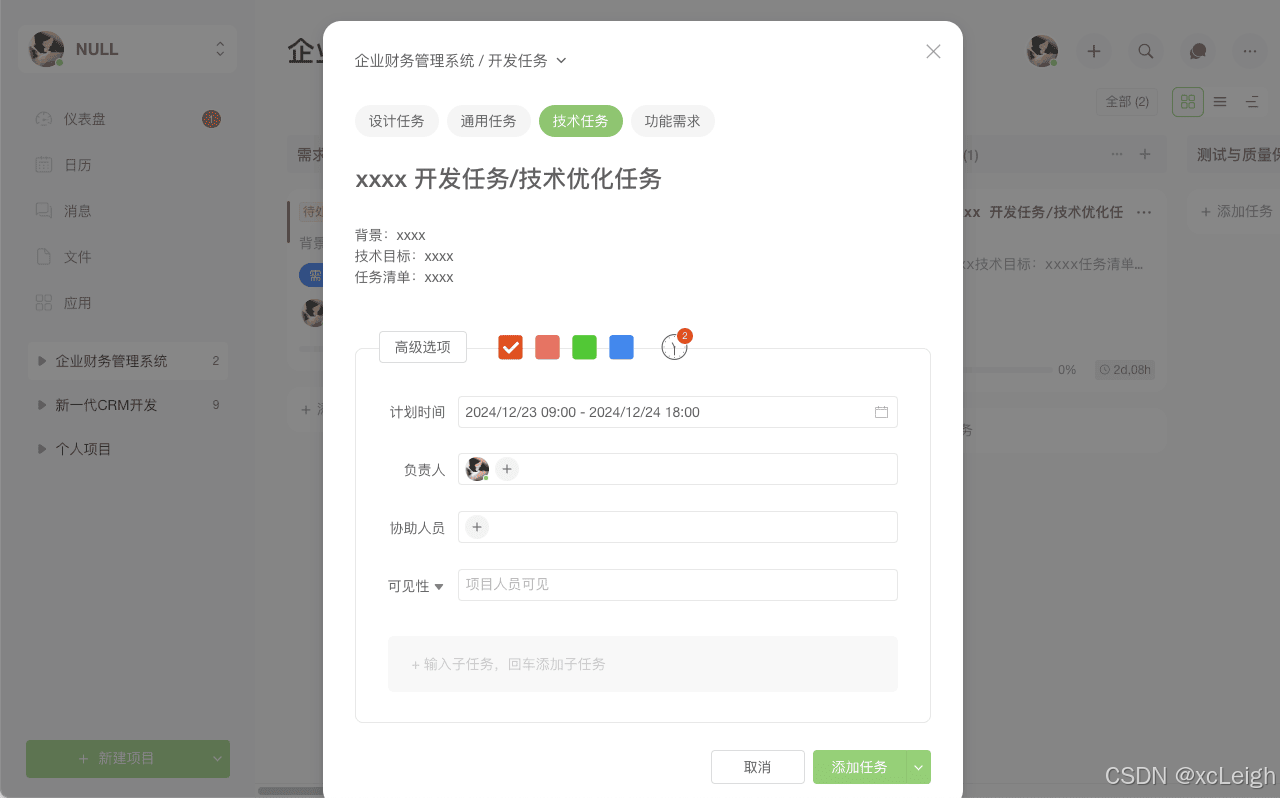Click the calendar icon in 计划时间 field
Viewport: 1280px width, 798px height.
[881, 411]
